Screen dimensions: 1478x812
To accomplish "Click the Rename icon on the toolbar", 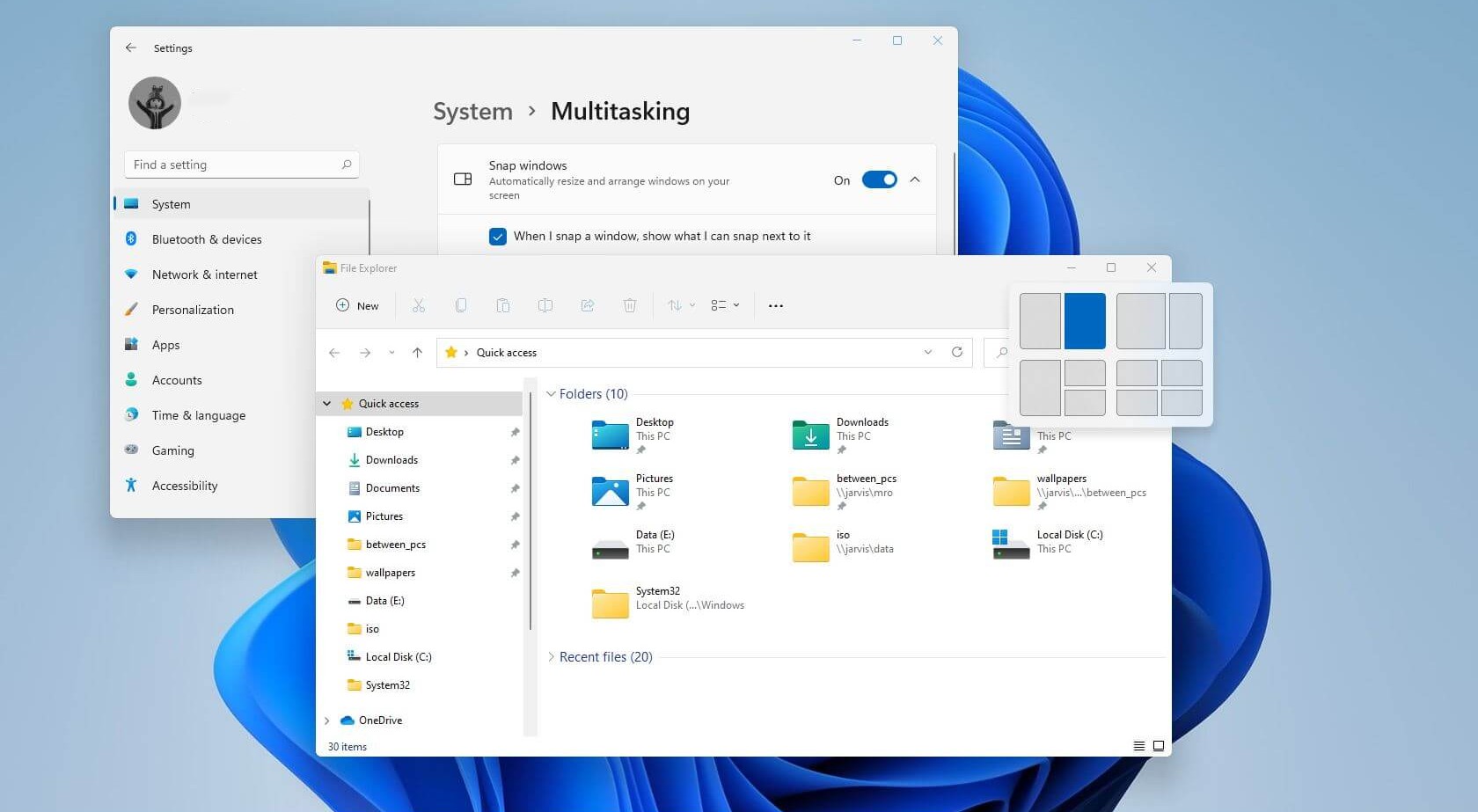I will (545, 305).
